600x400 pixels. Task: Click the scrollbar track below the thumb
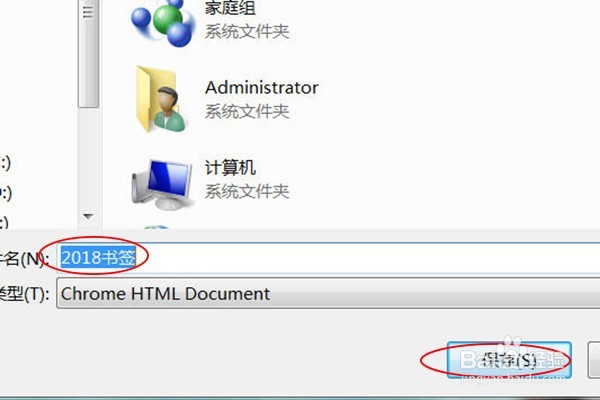[88, 159]
